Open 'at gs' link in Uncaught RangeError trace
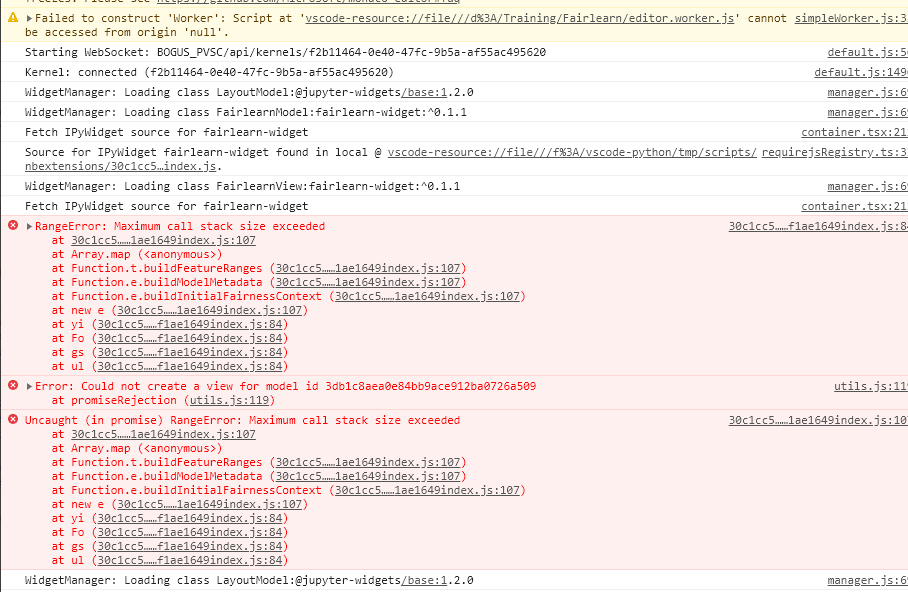Screen dimensions: 908x592 pos(190,546)
